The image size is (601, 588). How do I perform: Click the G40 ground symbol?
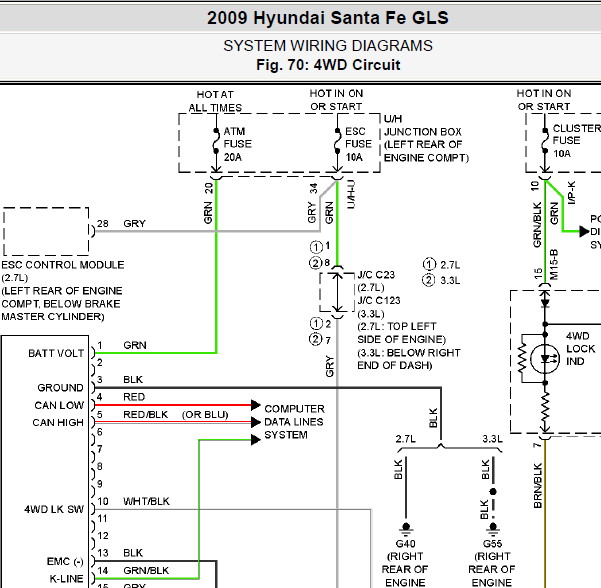tap(406, 530)
